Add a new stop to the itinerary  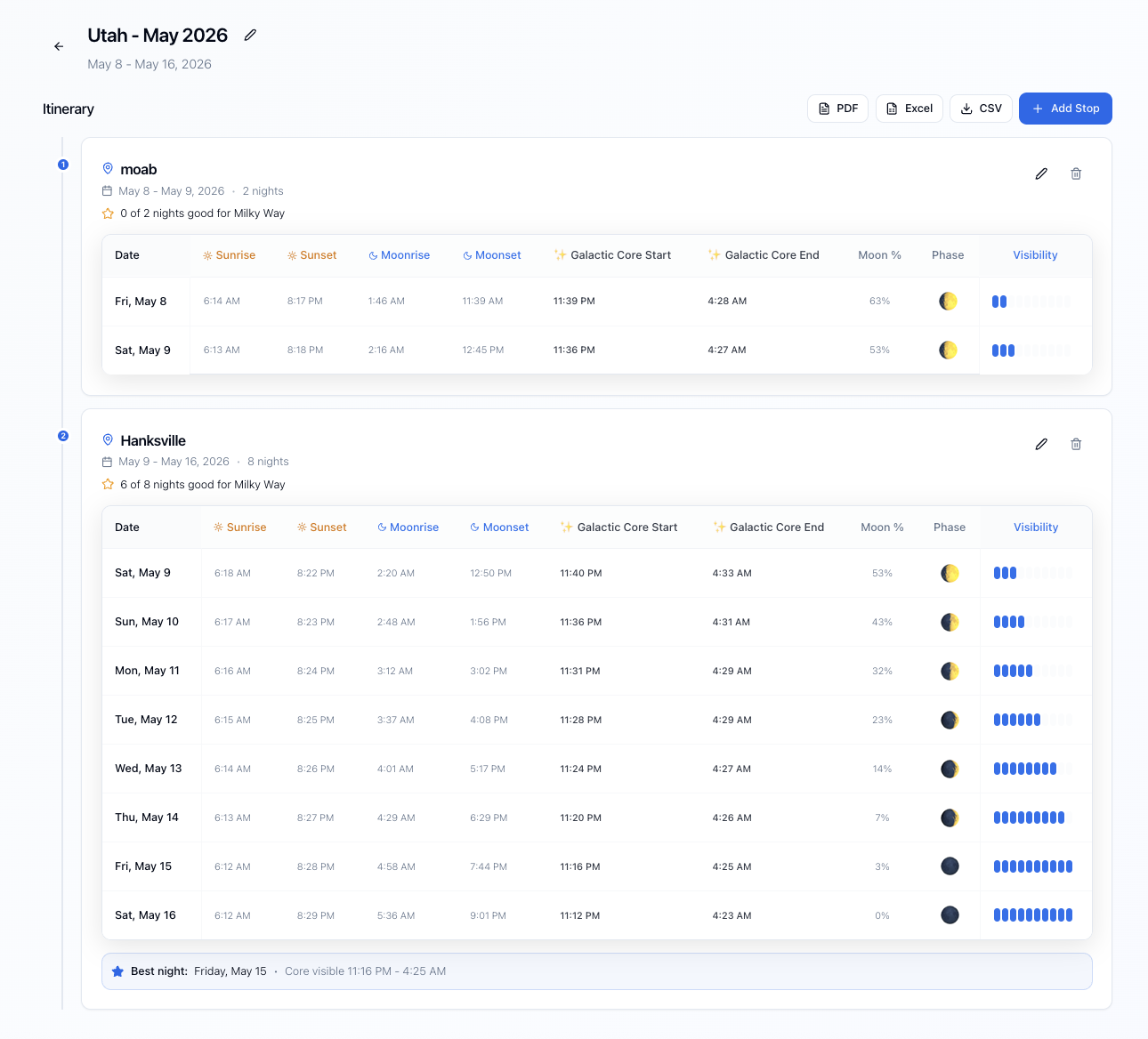pos(1065,108)
